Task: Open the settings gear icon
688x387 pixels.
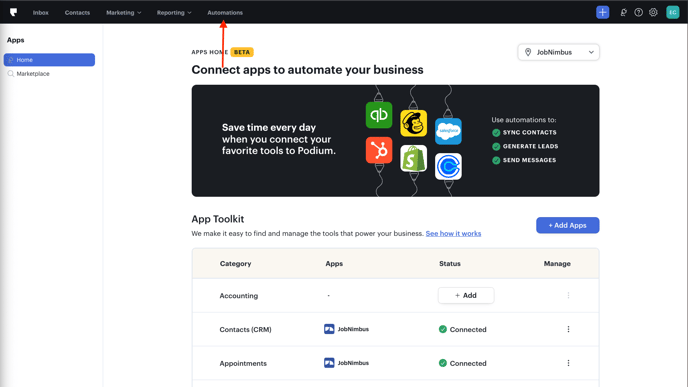Action: [653, 12]
